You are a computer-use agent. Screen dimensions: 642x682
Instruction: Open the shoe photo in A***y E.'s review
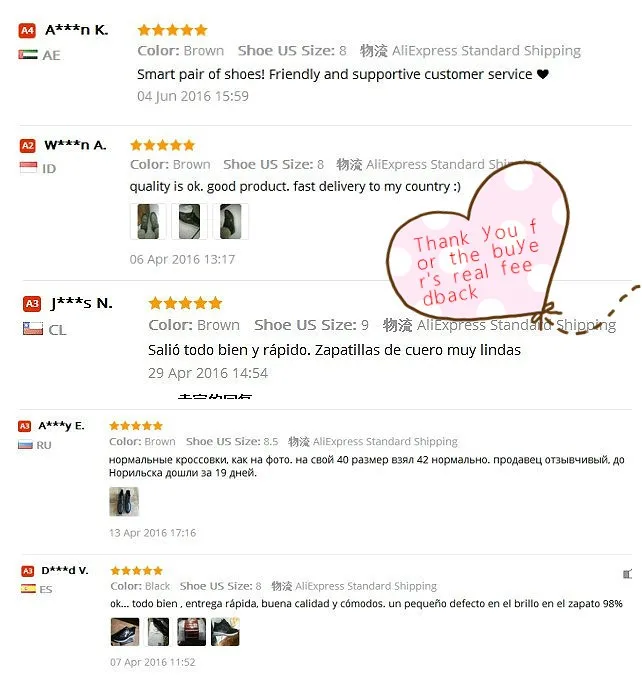(124, 501)
